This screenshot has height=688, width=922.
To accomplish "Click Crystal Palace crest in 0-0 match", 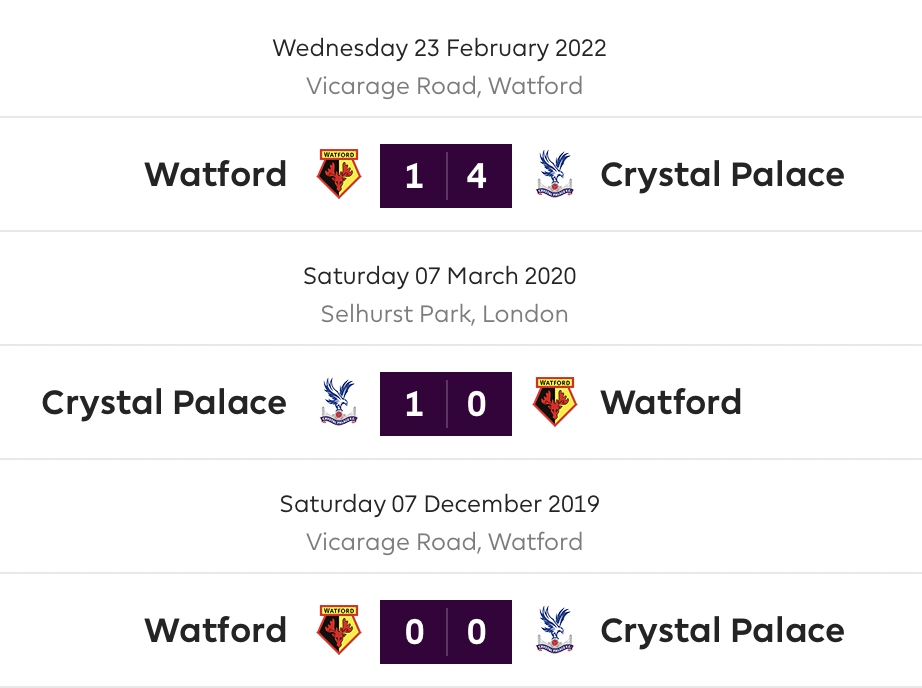I will click(554, 630).
